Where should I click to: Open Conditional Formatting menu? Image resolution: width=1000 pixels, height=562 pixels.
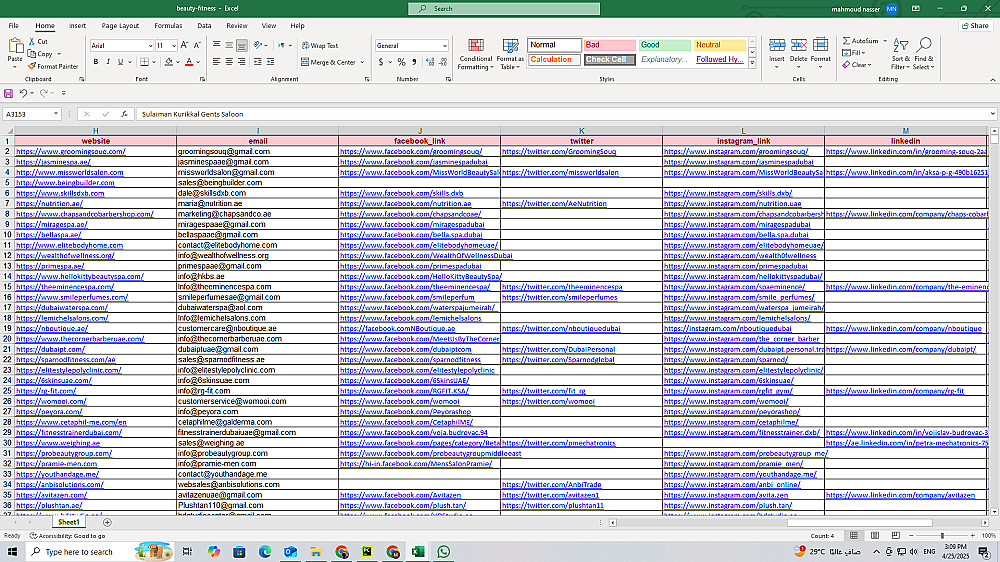click(x=476, y=54)
